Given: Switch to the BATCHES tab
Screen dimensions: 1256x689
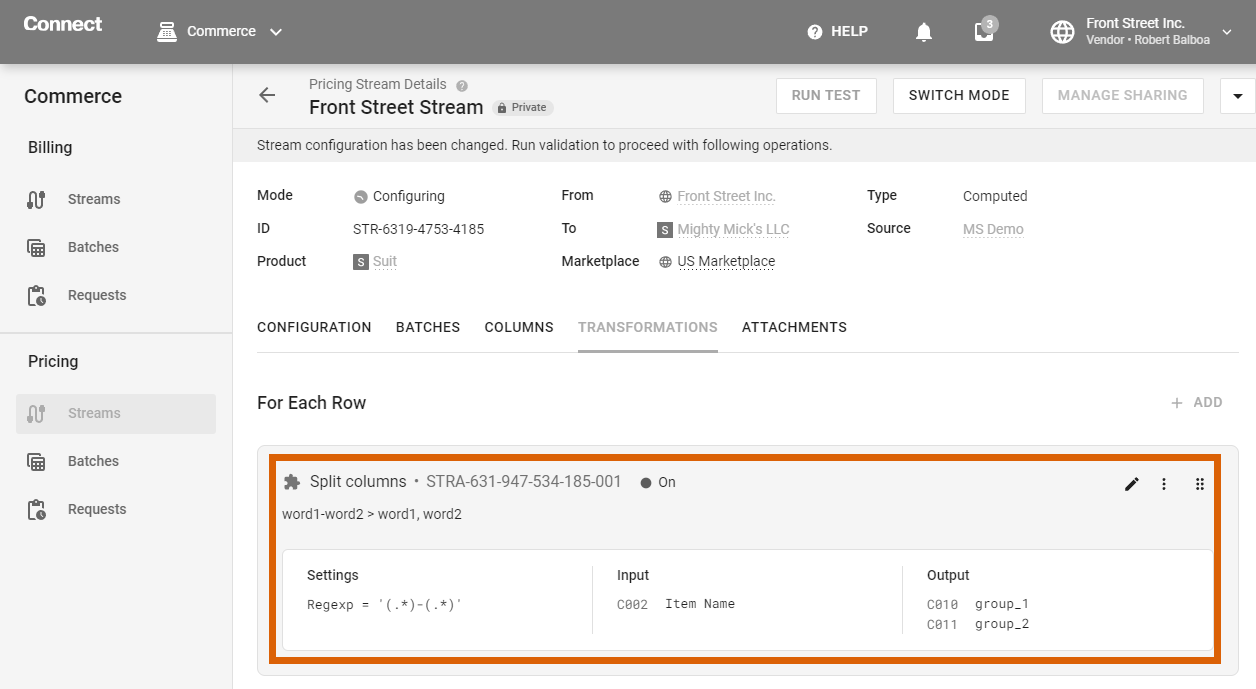Looking at the screenshot, I should pyautogui.click(x=428, y=327).
